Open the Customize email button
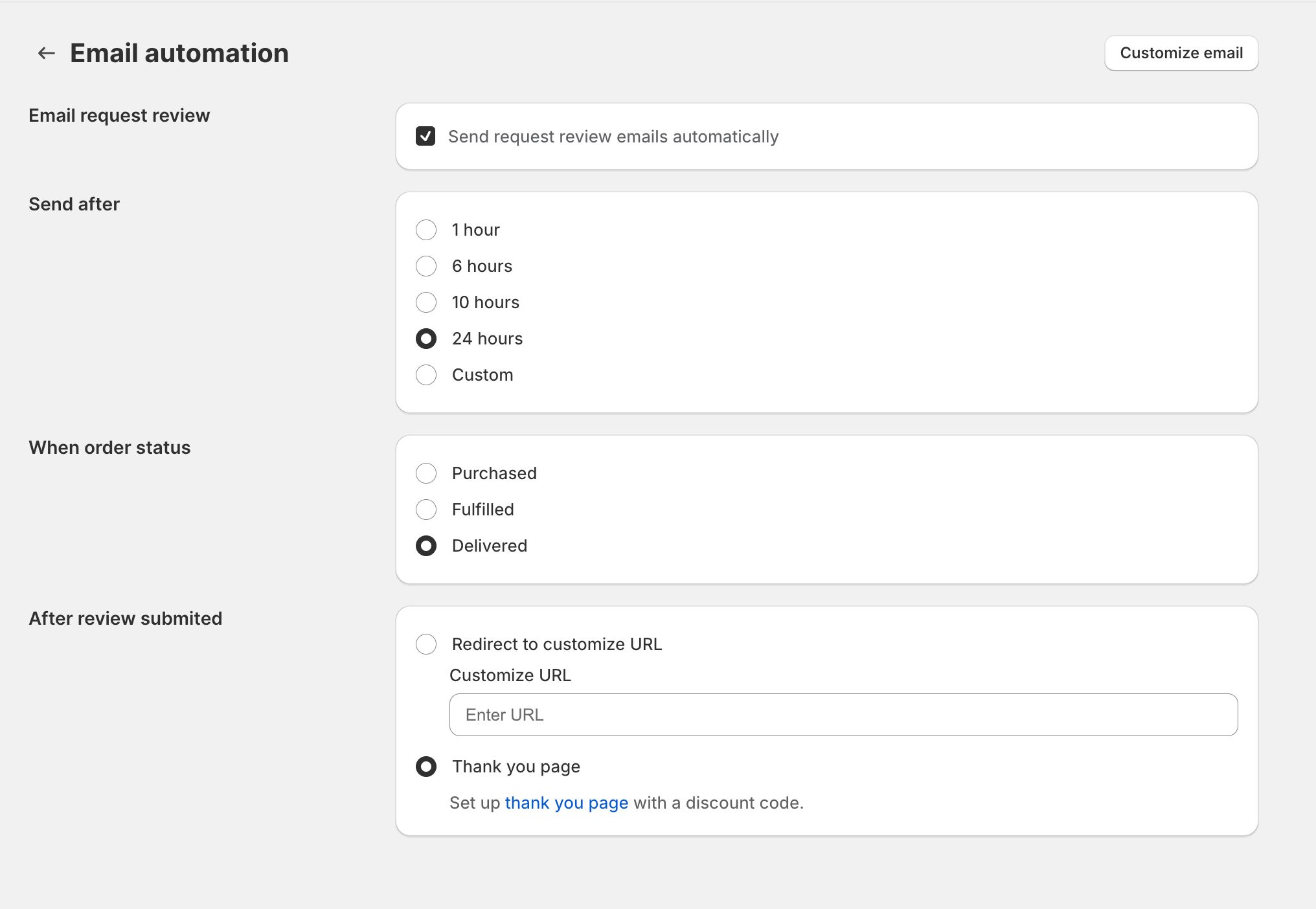The width and height of the screenshot is (1316, 909). point(1181,53)
